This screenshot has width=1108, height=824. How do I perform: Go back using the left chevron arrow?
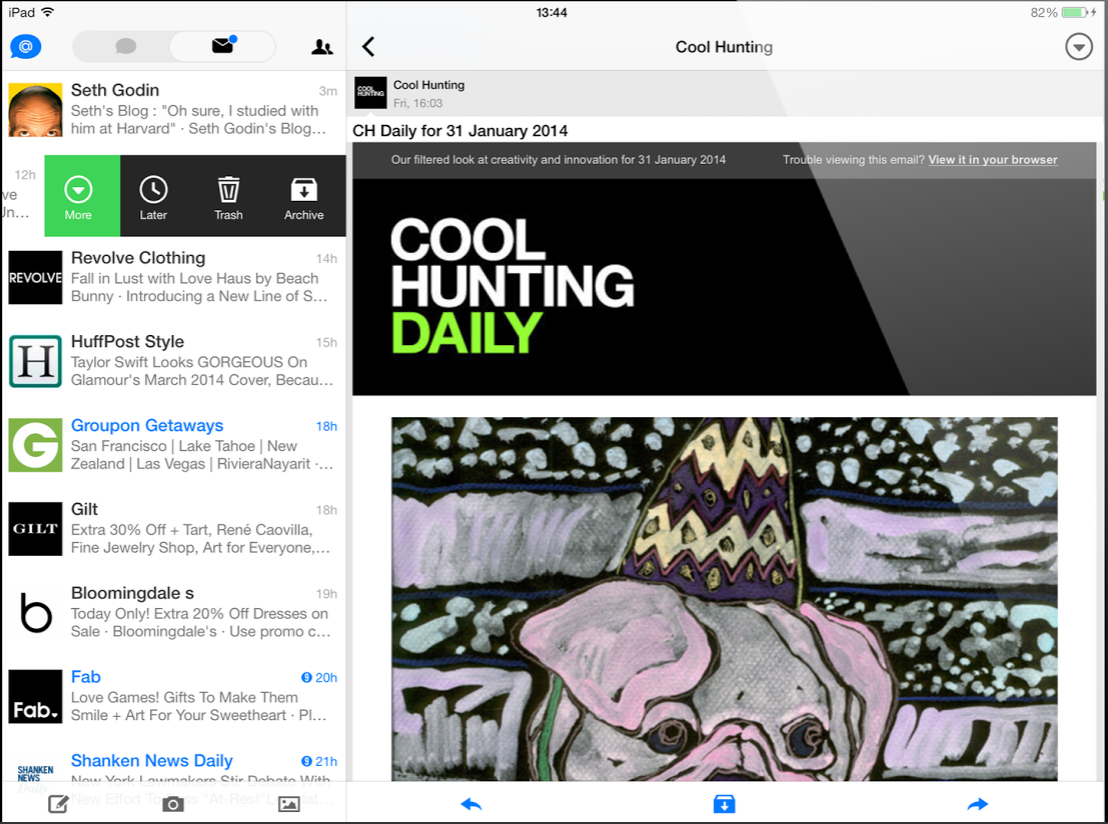coord(368,47)
